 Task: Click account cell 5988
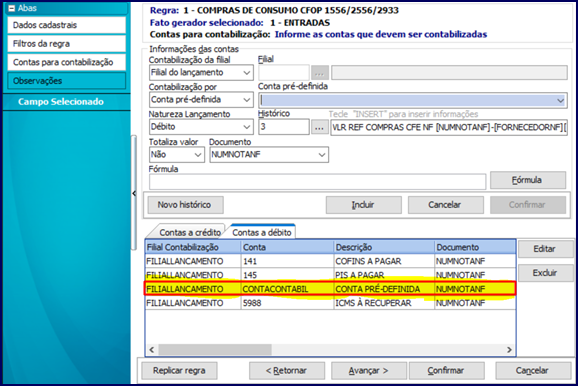(x=288, y=303)
